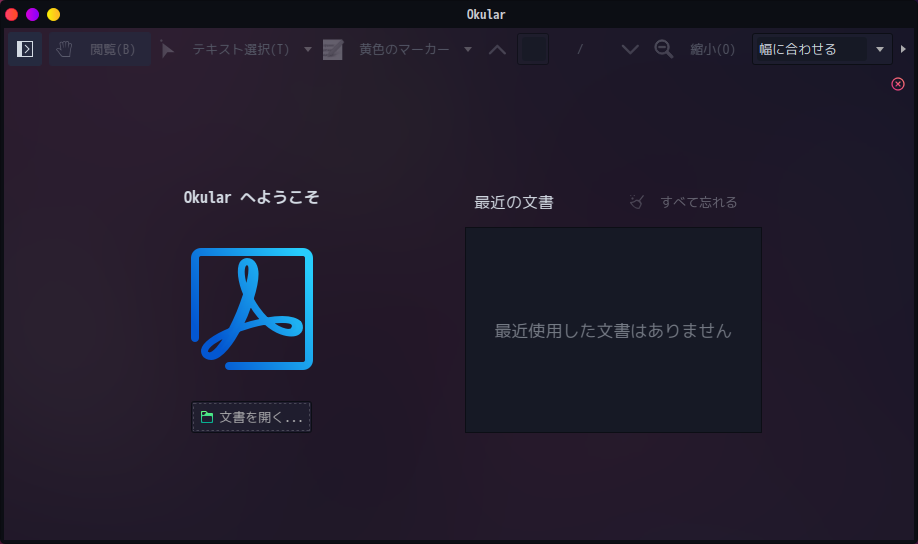Toggle the sidebar panel icon

(25, 49)
